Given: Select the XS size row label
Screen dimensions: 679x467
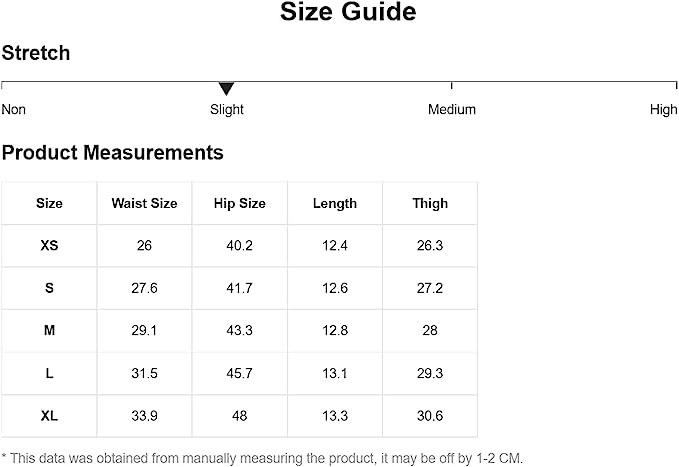Looking at the screenshot, I should (x=49, y=245).
